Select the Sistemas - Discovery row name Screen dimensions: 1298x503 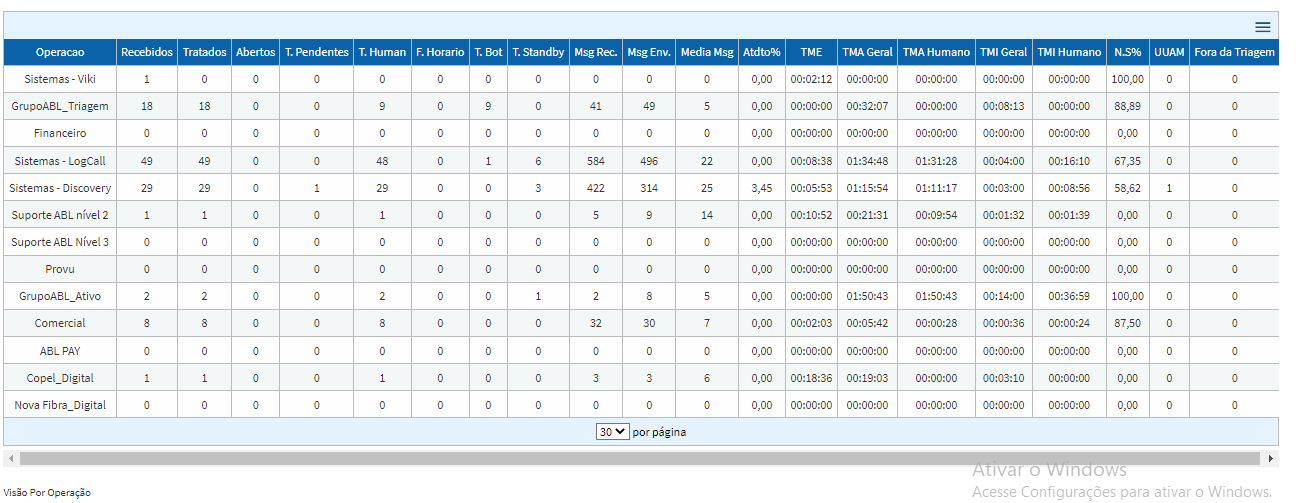pyautogui.click(x=60, y=188)
